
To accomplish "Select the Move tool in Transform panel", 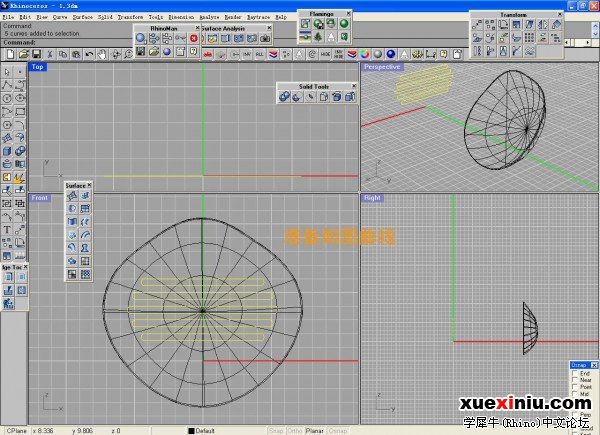I will click(x=477, y=25).
